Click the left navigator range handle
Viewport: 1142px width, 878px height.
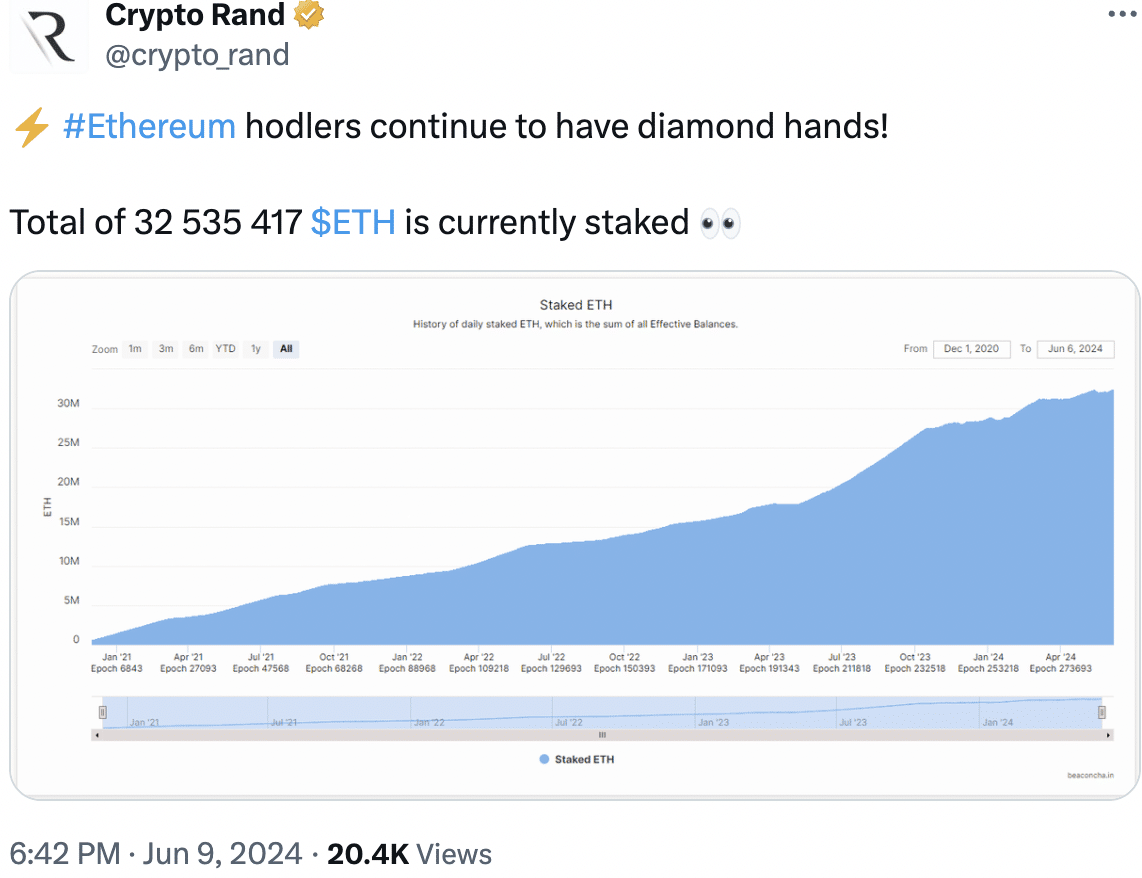coord(103,712)
